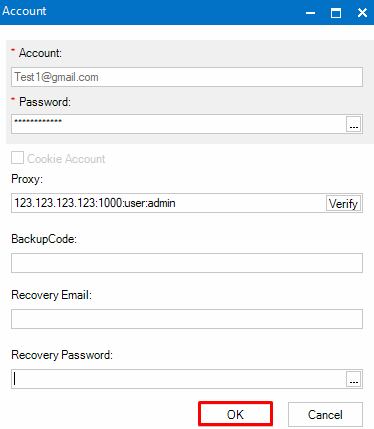This screenshot has height=429, width=374.
Task: Toggle the Cookie Account checkbox
Action: 17,158
